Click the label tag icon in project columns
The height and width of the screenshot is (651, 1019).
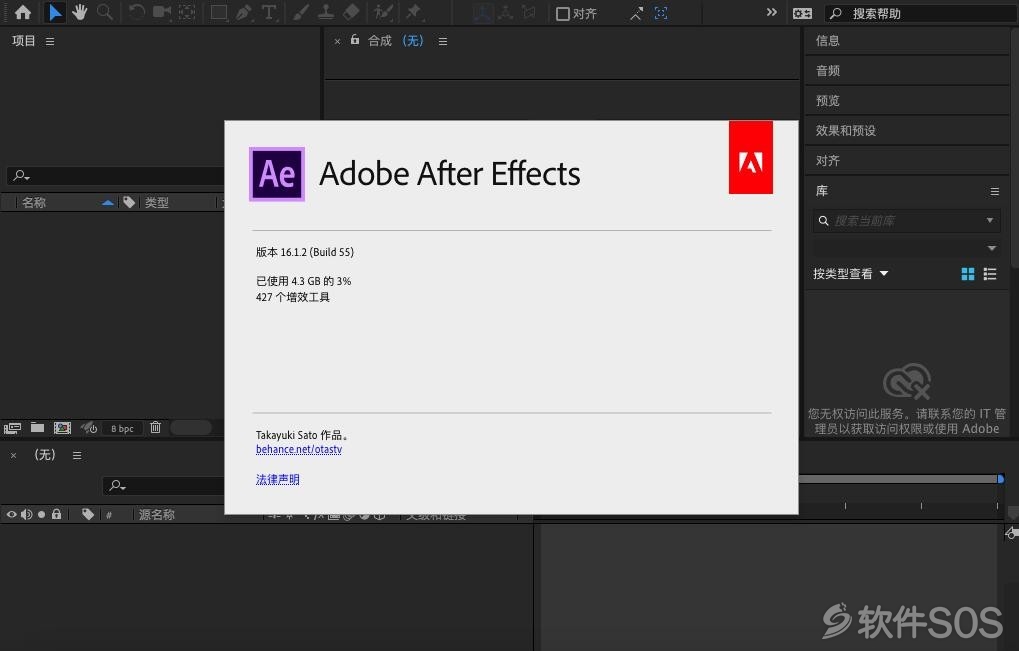coord(129,202)
